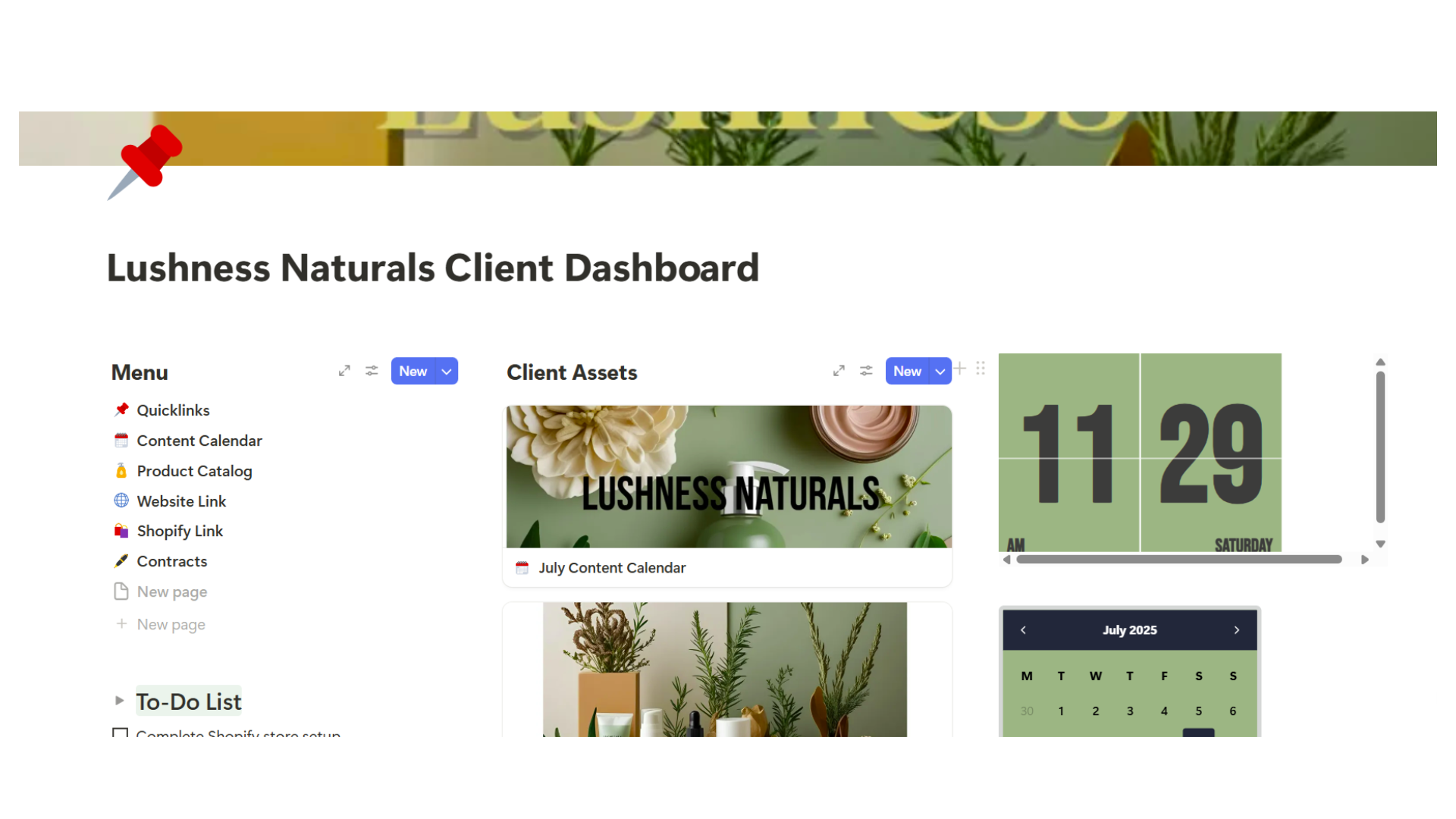Image resolution: width=1456 pixels, height=819 pixels.
Task: Expand Client Assets to full page
Action: 839,371
